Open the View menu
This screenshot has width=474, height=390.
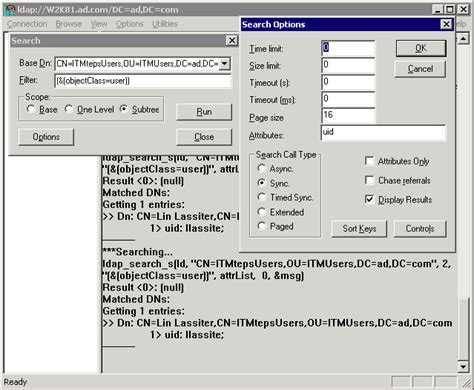coord(99,24)
